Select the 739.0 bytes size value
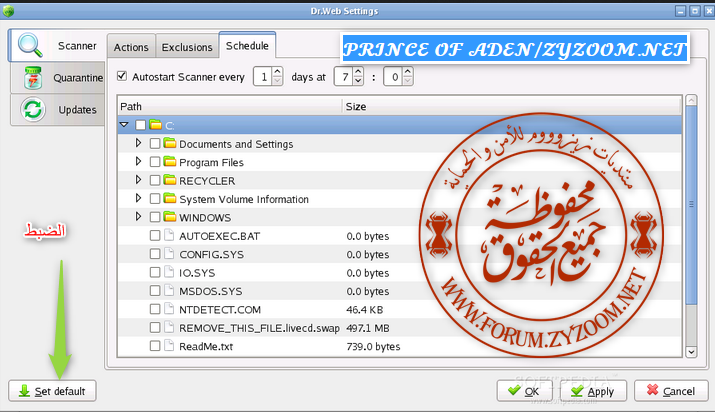715x412 pixels. click(373, 346)
